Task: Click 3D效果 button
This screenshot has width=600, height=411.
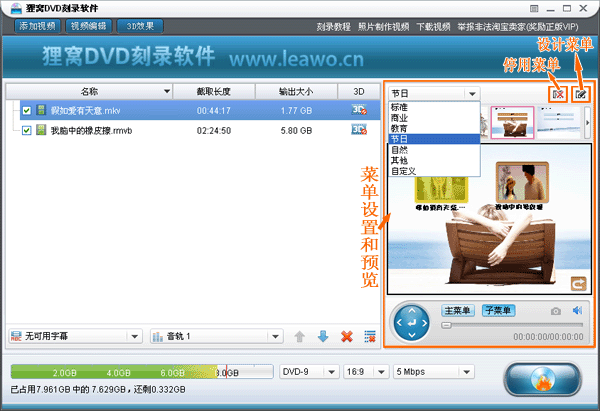Action: click(x=140, y=26)
